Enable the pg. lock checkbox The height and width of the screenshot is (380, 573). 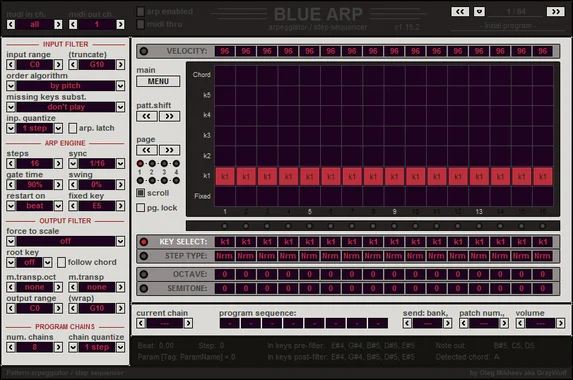[x=140, y=208]
